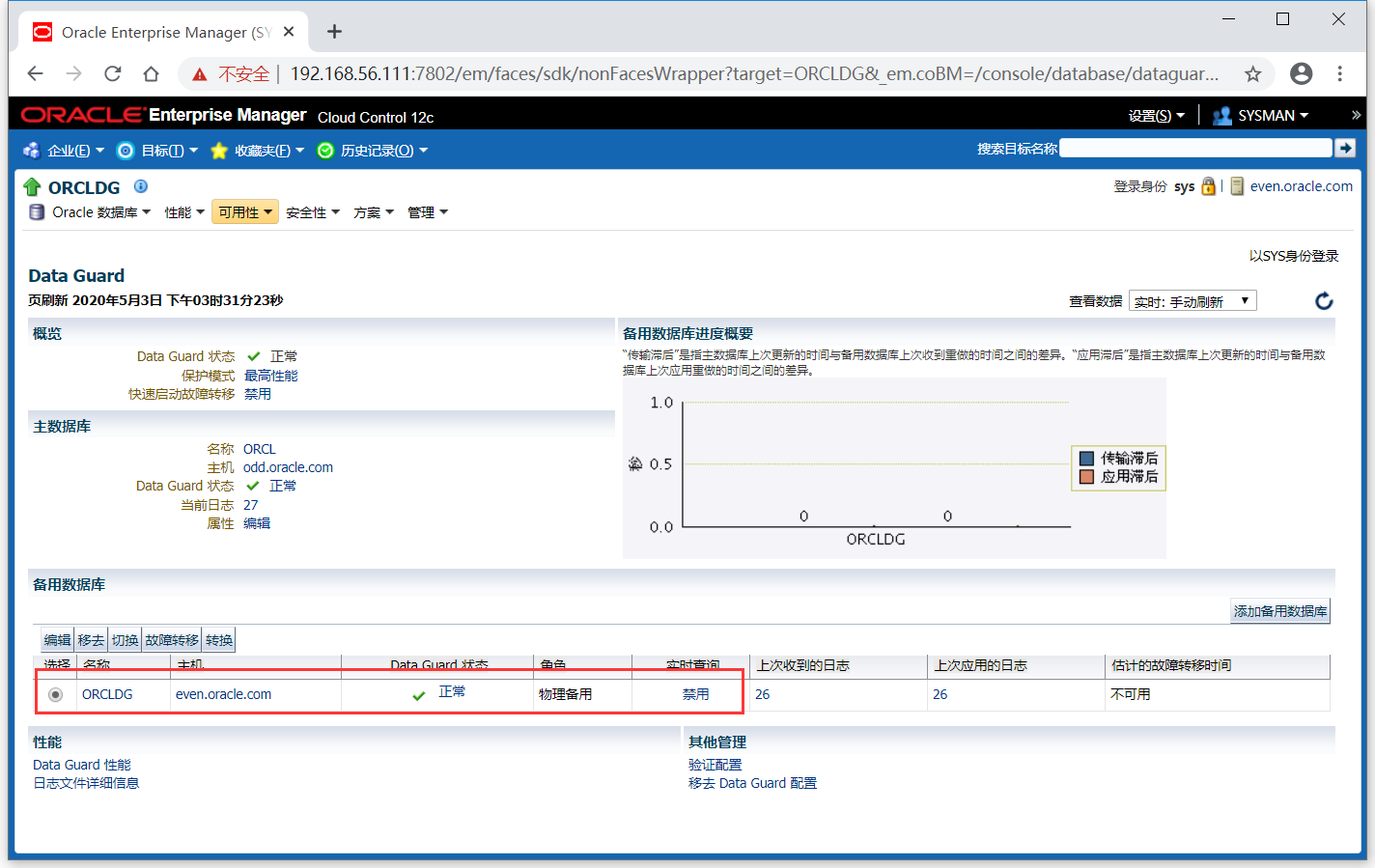Click the 编辑 button above standby table
The image size is (1375, 868).
(x=57, y=640)
